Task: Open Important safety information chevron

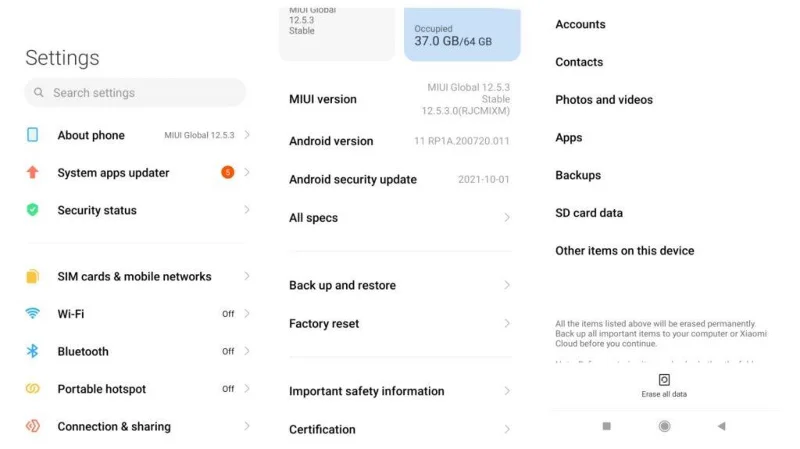Action: [507, 391]
